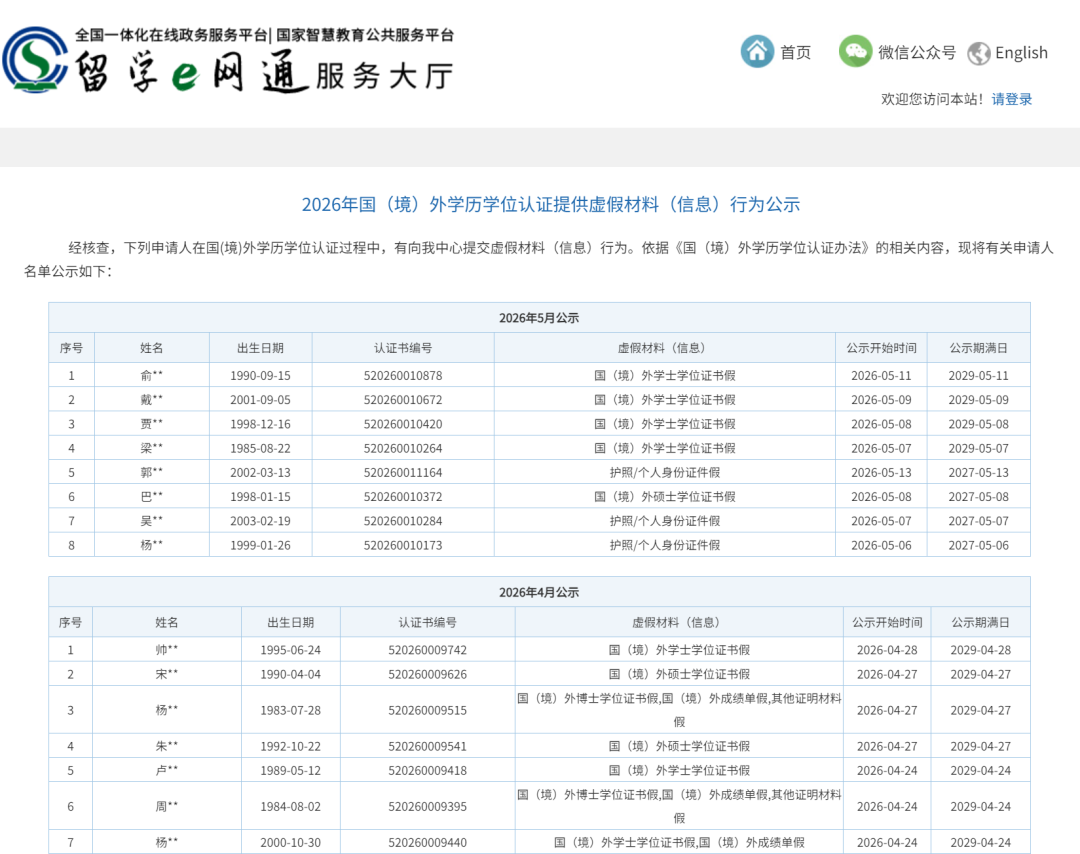Click the 请登录 login link
This screenshot has height=854, width=1080.
click(1012, 99)
